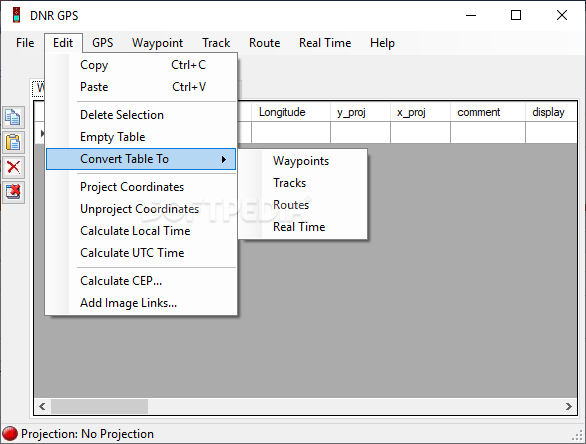This screenshot has width=586, height=444.
Task: Open Add Image Links... dialog
Action: click(x=141, y=303)
